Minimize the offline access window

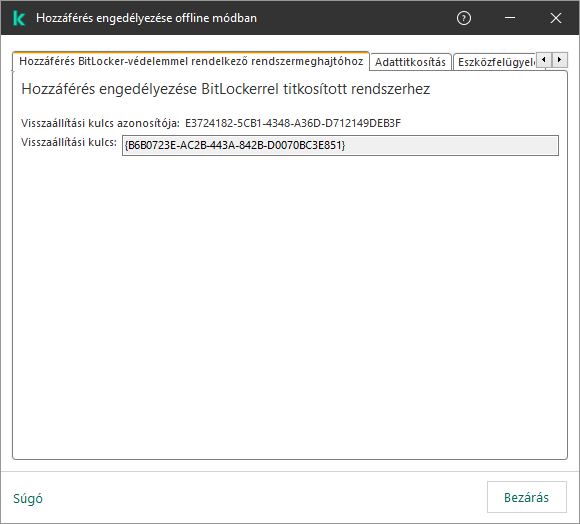[x=510, y=18]
